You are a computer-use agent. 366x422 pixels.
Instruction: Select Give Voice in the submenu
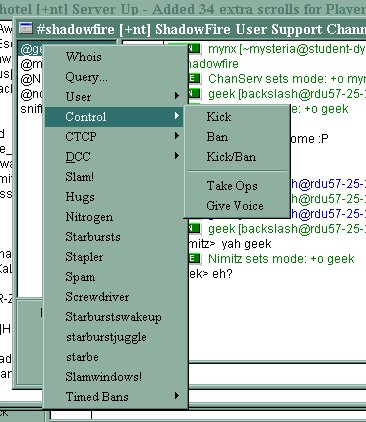coord(237,206)
